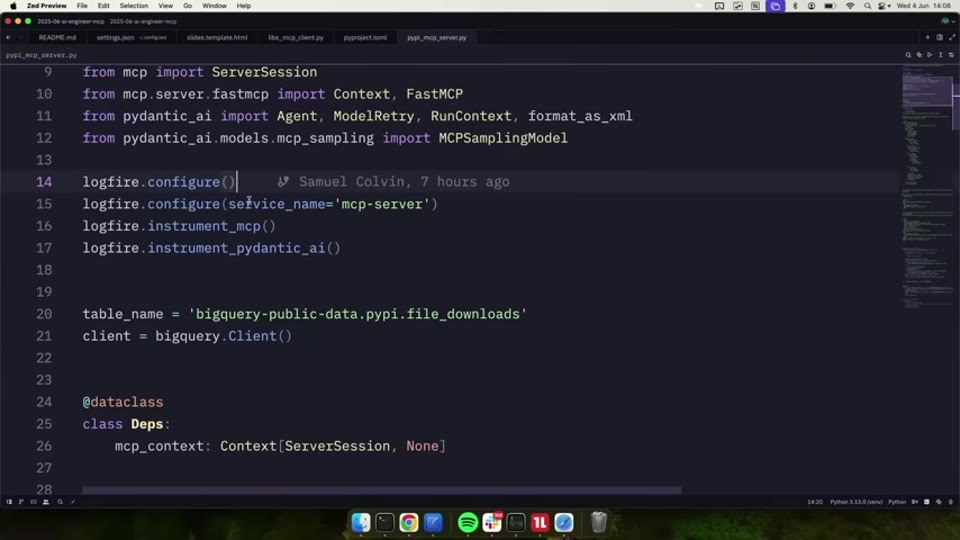The height and width of the screenshot is (540, 960).
Task: Switch to the README.md tab
Action: (x=58, y=37)
